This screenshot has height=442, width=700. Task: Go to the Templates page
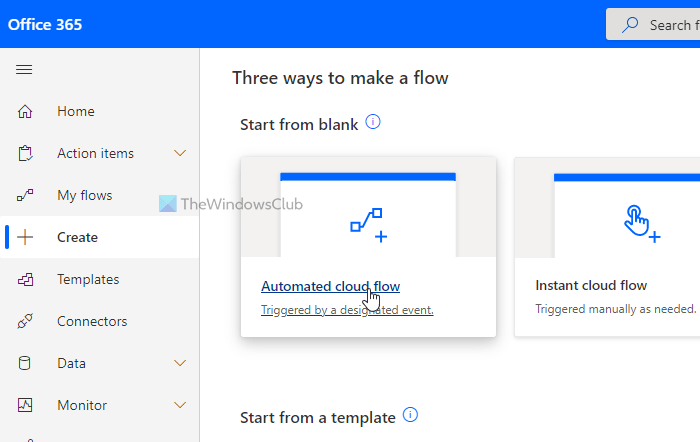tap(88, 279)
